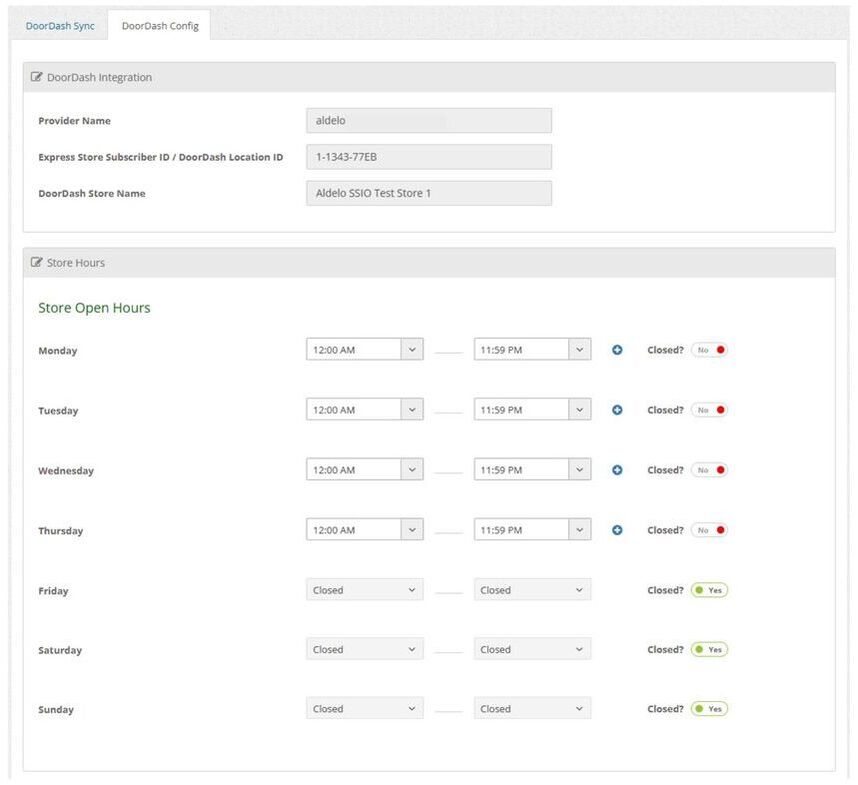The height and width of the screenshot is (785, 858).
Task: Toggle the Sunday Closed switch off
Action: click(709, 709)
